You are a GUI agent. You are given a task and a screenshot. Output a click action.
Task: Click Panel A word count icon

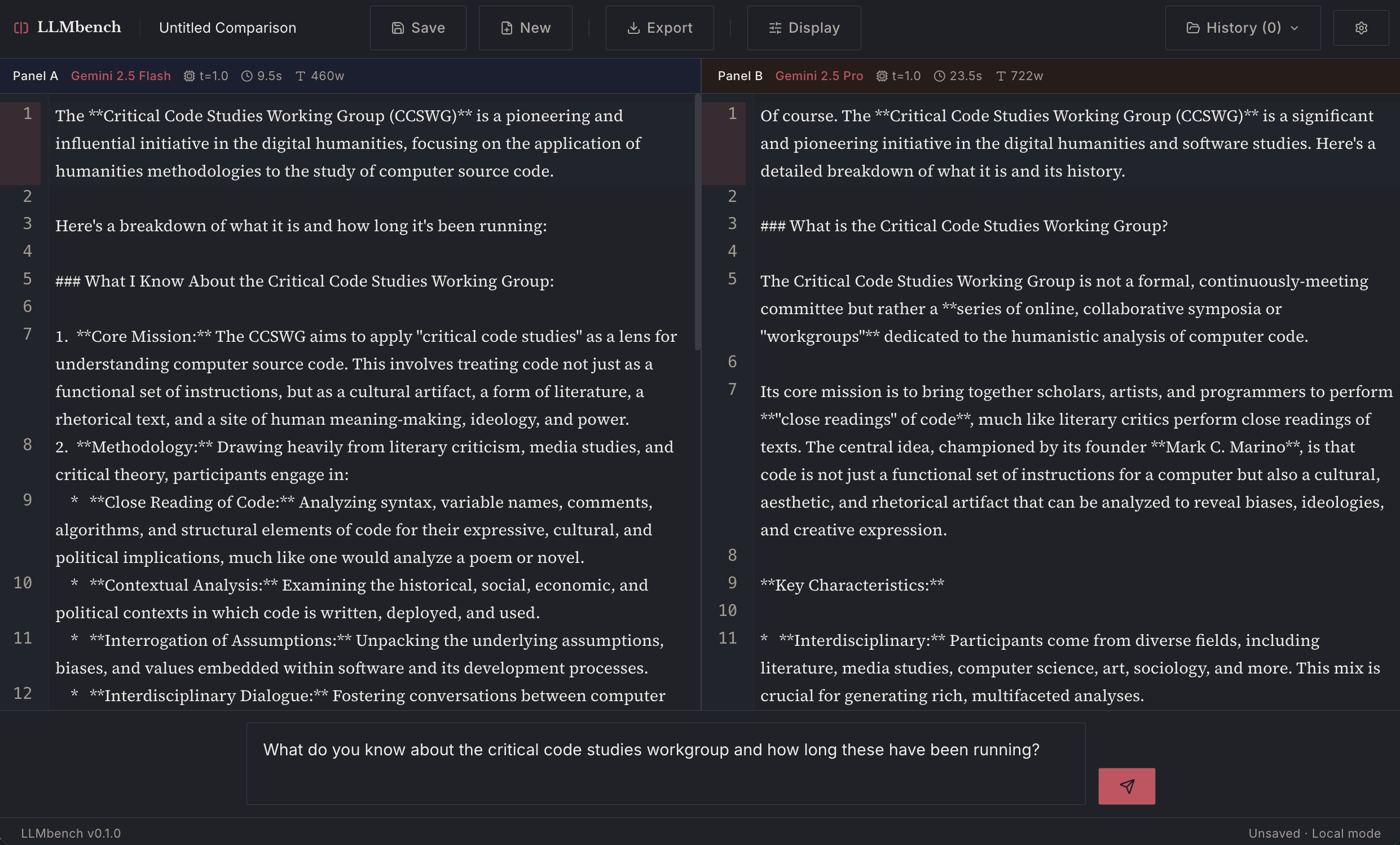click(301, 76)
